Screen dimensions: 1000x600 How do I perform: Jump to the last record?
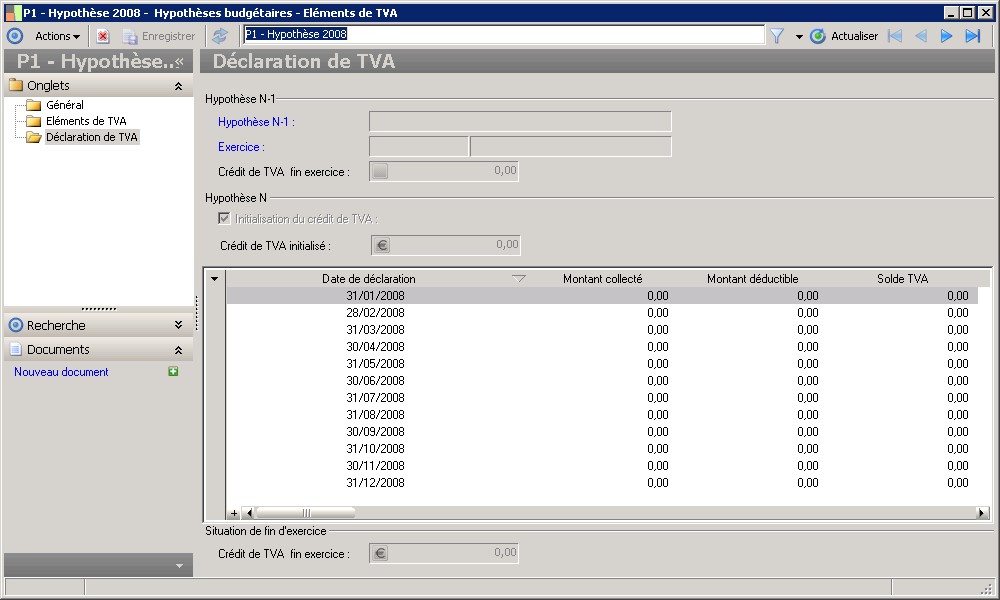(972, 36)
